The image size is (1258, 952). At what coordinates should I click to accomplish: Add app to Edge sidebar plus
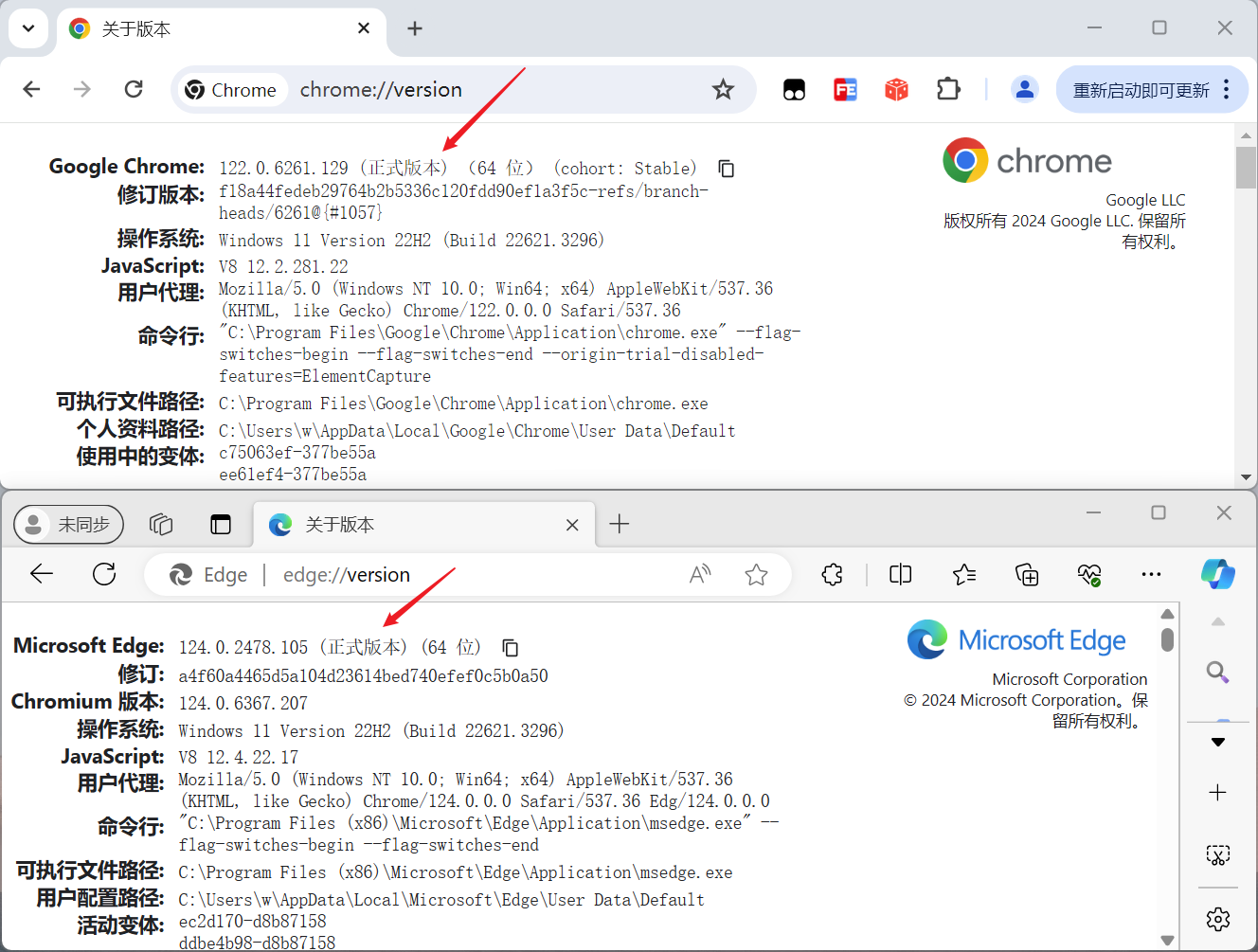pyautogui.click(x=1218, y=792)
